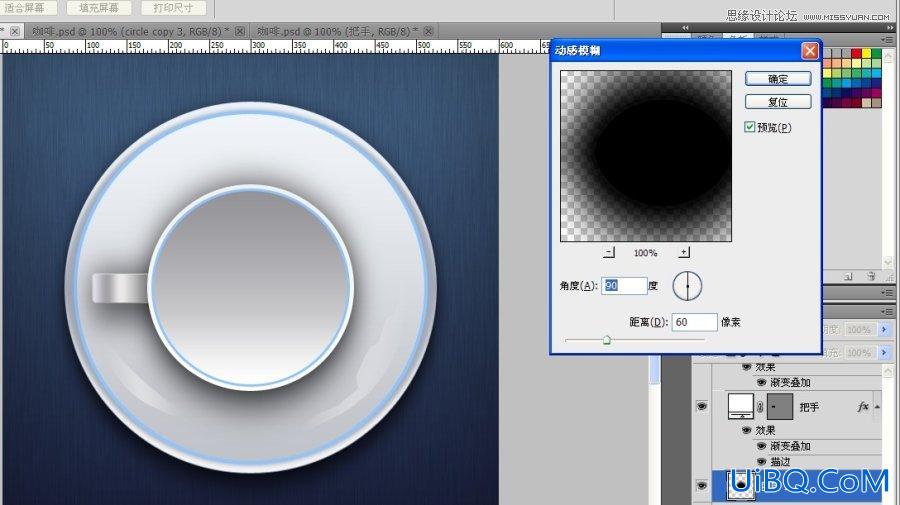Viewport: 900px width, 505px height.
Task: Open the layer fill slider arrow
Action: (x=884, y=352)
